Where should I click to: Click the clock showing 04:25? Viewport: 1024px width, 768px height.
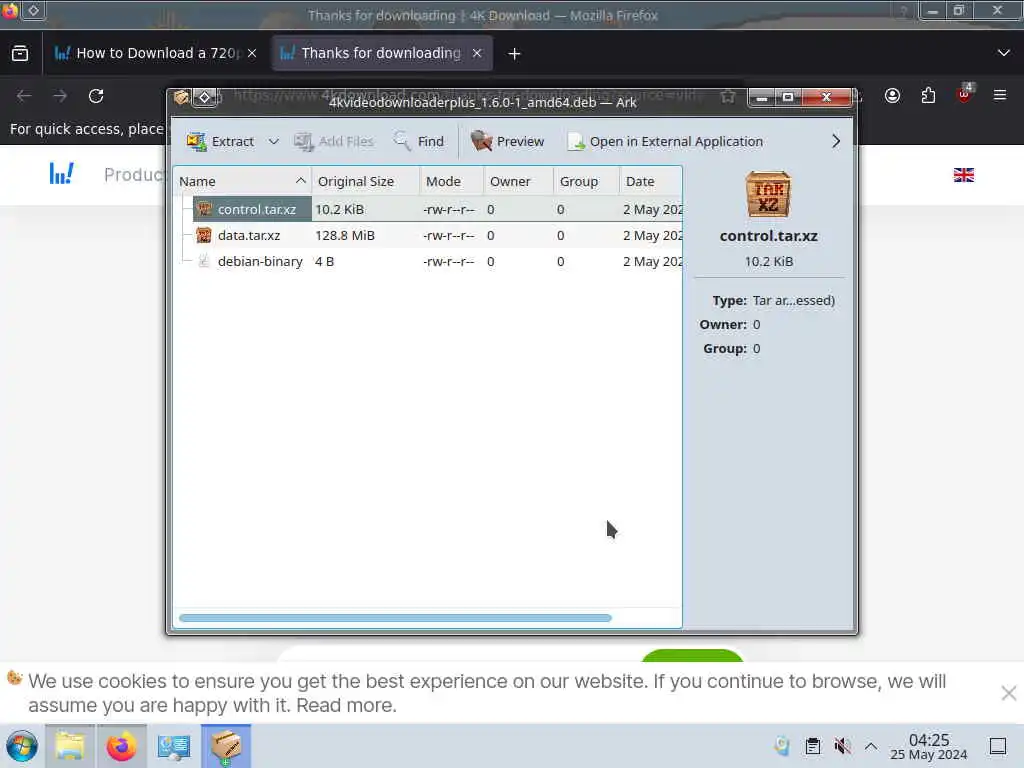click(x=929, y=746)
